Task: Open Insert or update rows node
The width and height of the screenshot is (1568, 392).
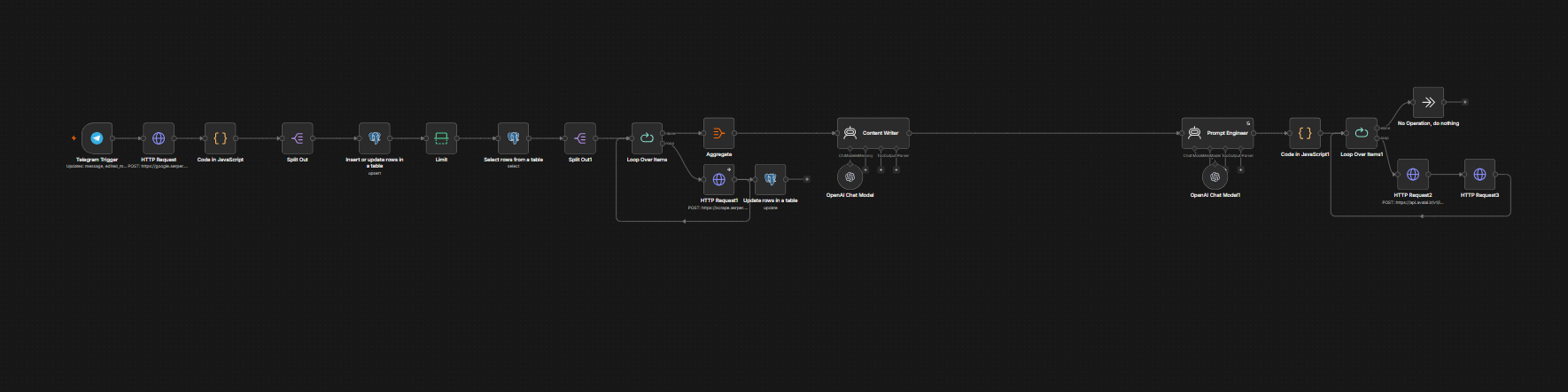Action: tap(375, 138)
